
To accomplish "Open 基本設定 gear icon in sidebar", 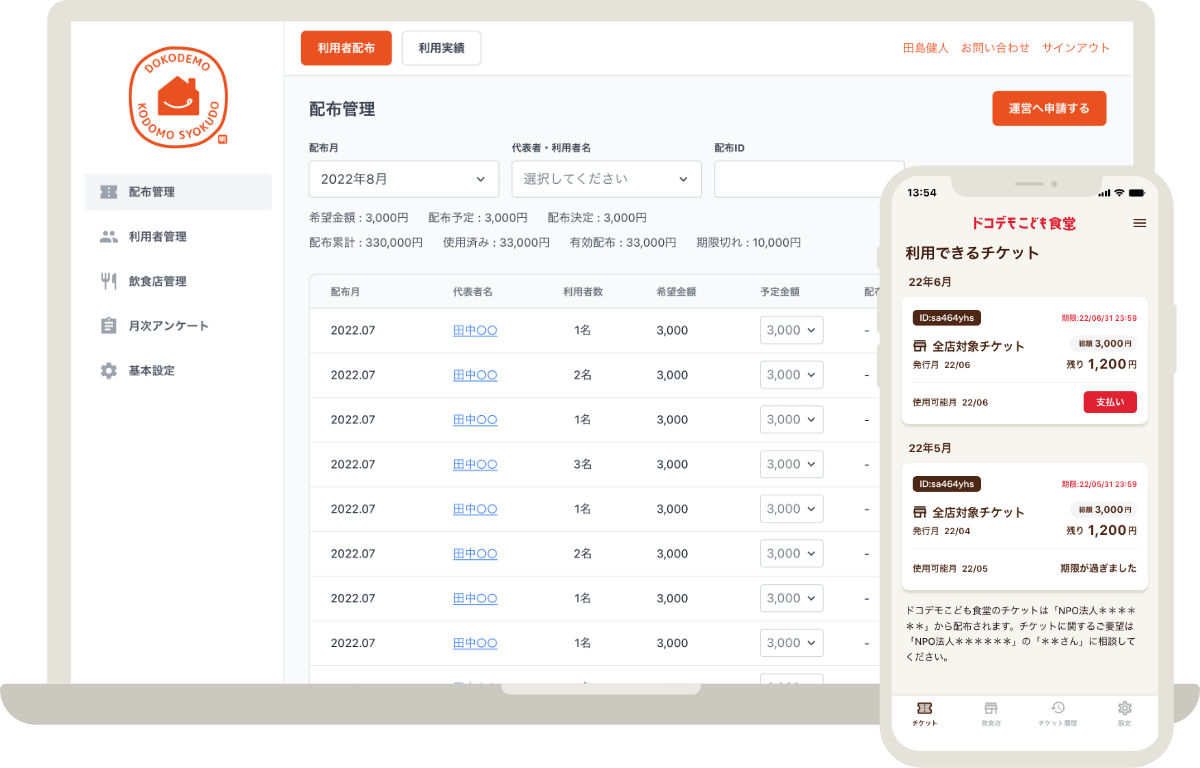I will (x=109, y=371).
